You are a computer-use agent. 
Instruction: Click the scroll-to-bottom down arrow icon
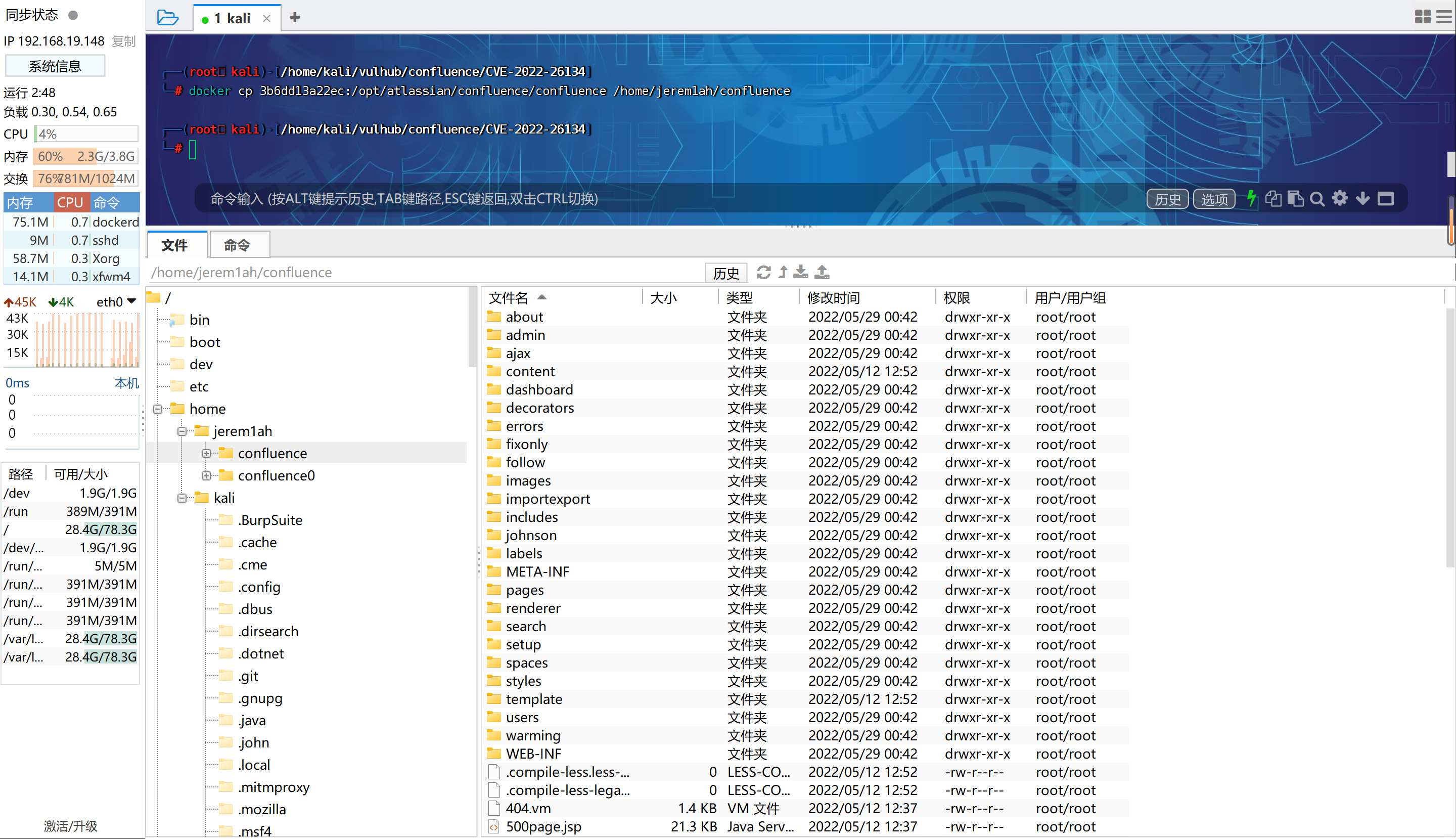click(1362, 199)
